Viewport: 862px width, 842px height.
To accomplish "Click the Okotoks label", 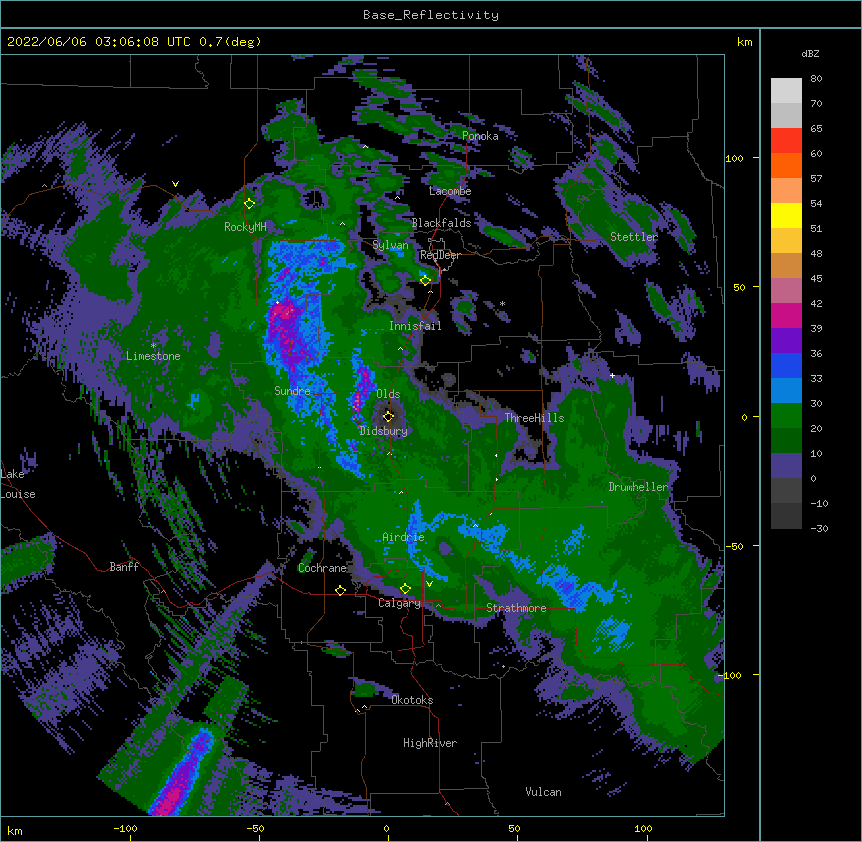I will 412,700.
